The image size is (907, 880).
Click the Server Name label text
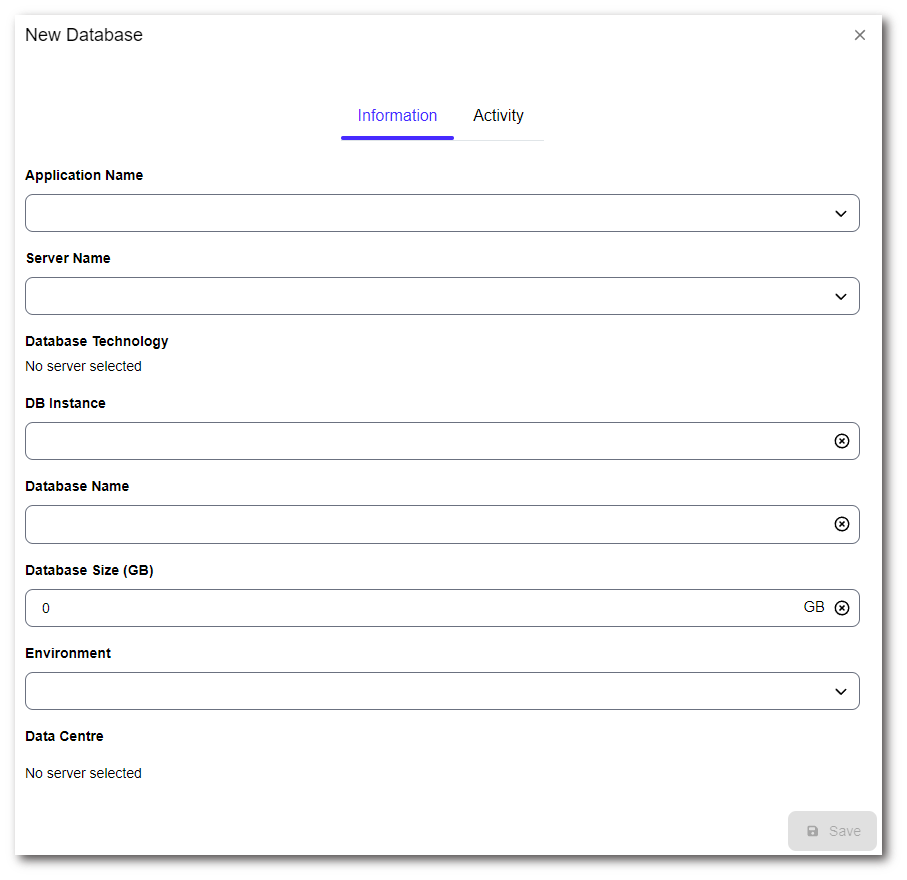(68, 258)
